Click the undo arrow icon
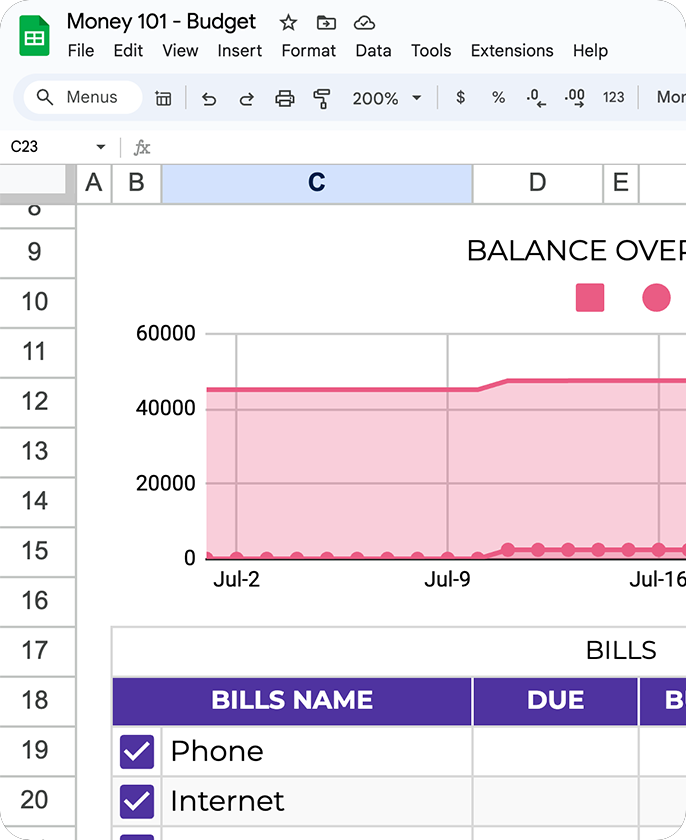This screenshot has height=840, width=686. (209, 98)
